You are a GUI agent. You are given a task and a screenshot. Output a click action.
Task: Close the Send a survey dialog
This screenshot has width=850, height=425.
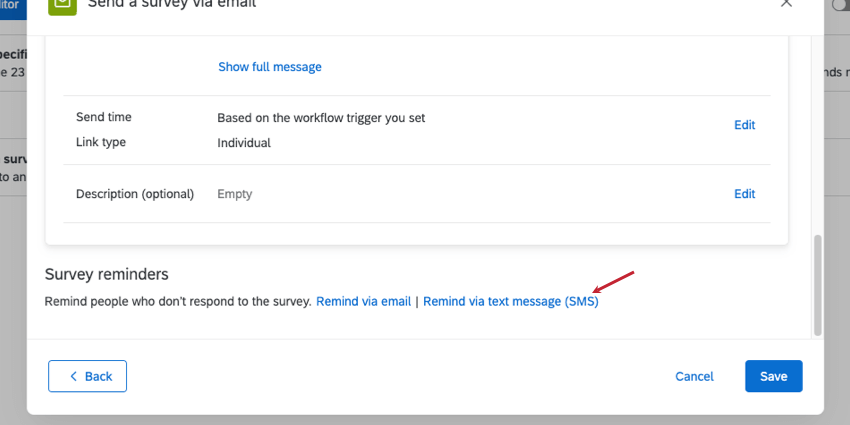click(786, 3)
